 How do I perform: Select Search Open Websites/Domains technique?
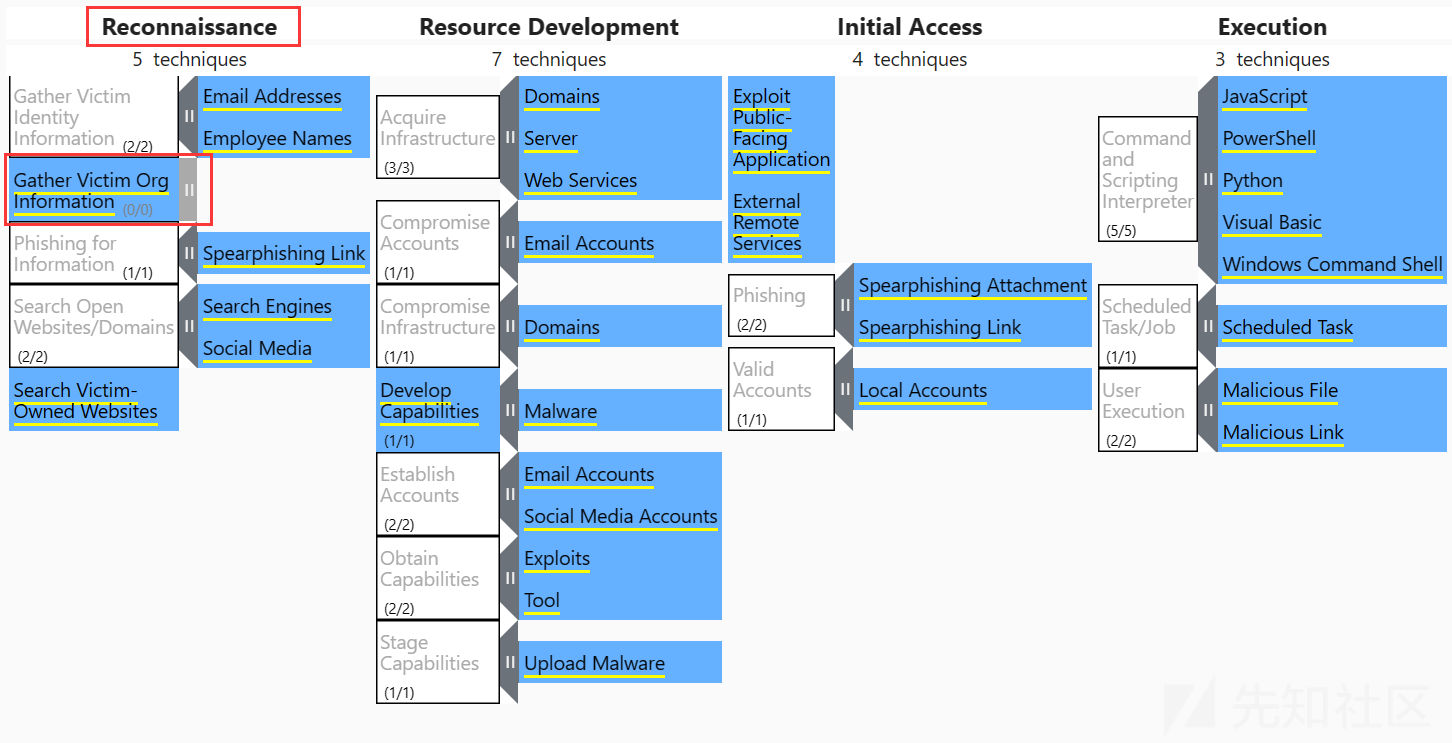click(x=94, y=326)
